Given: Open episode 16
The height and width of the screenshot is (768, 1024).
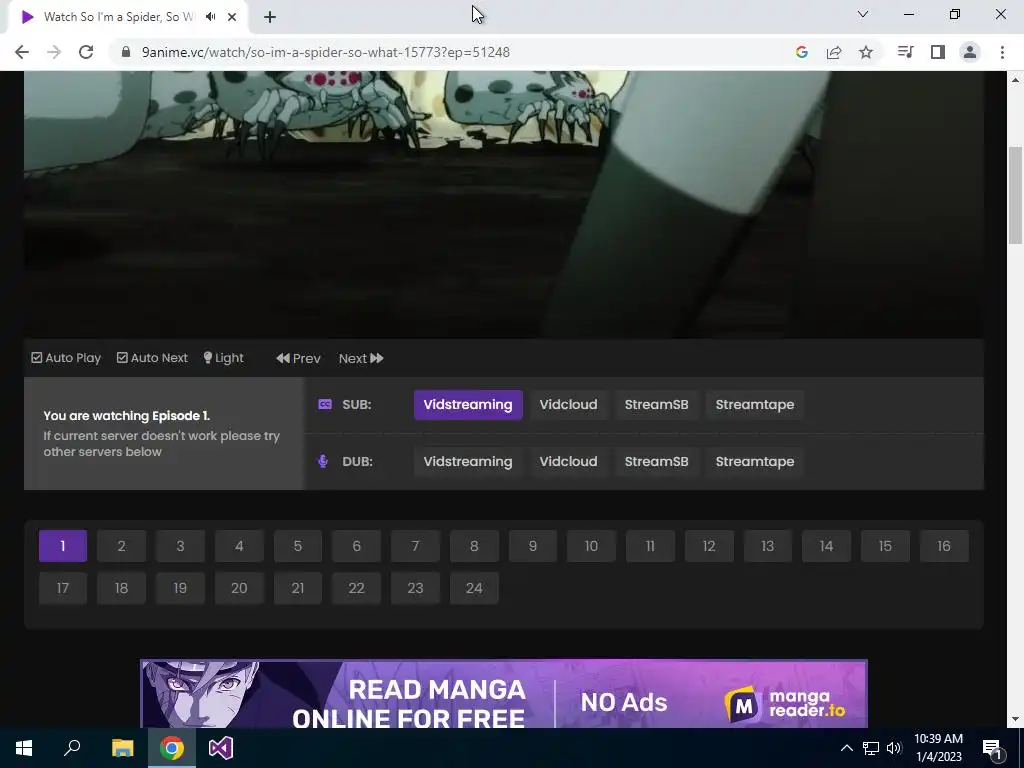Looking at the screenshot, I should (x=944, y=546).
